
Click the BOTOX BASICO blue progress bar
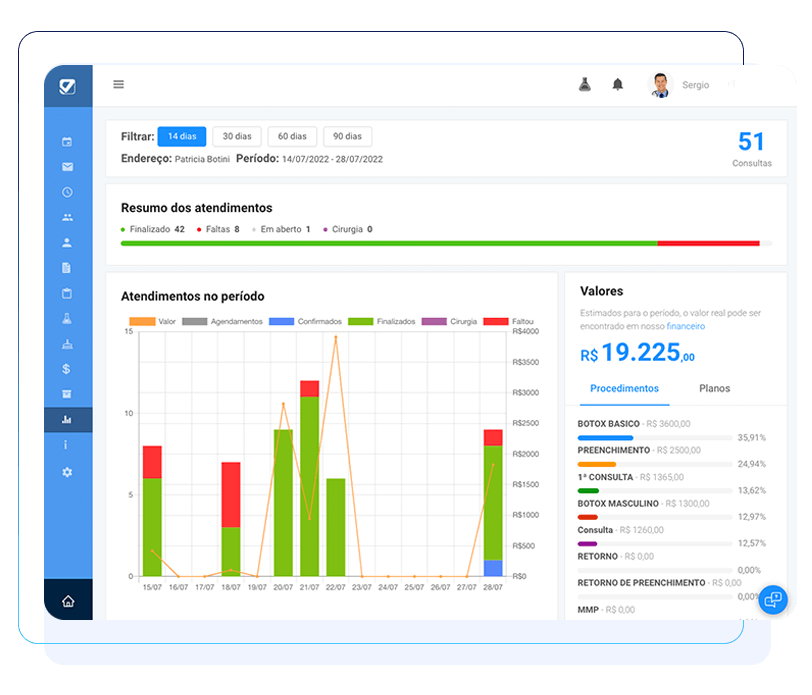606,438
